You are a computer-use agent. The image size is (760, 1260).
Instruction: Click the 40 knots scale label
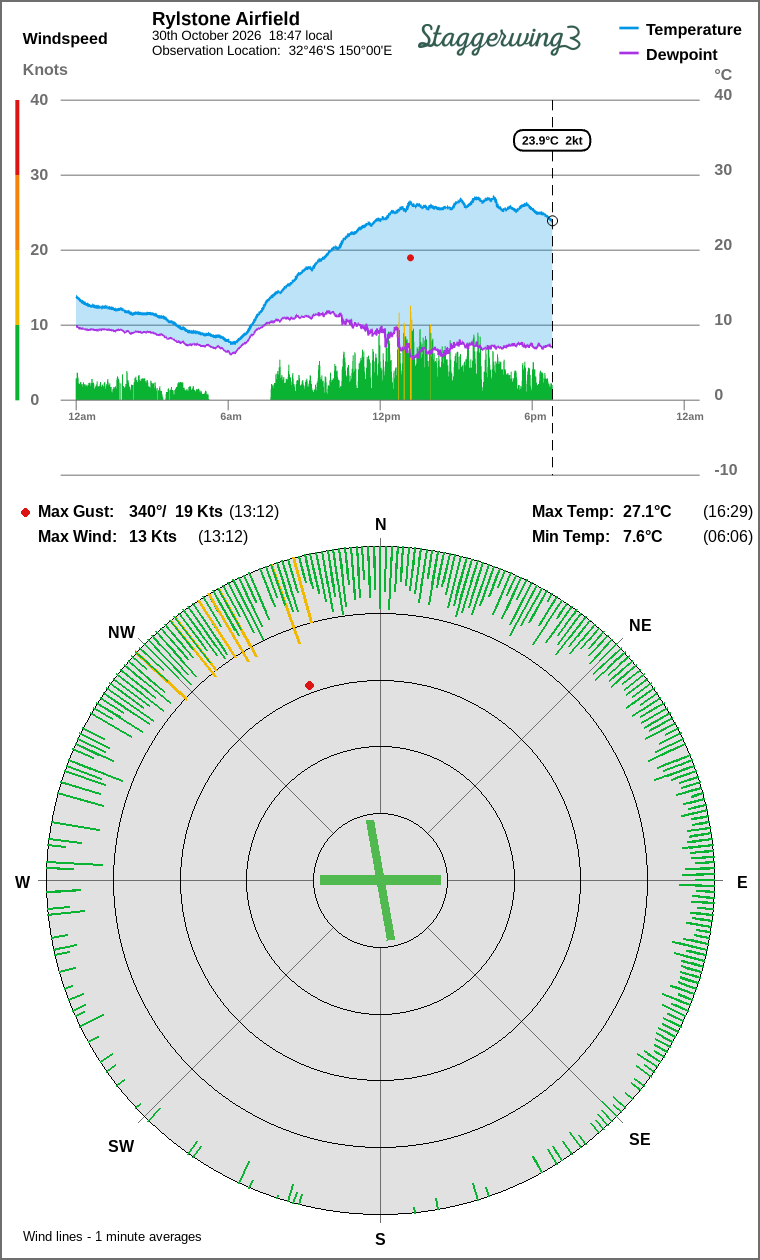pyautogui.click(x=39, y=100)
